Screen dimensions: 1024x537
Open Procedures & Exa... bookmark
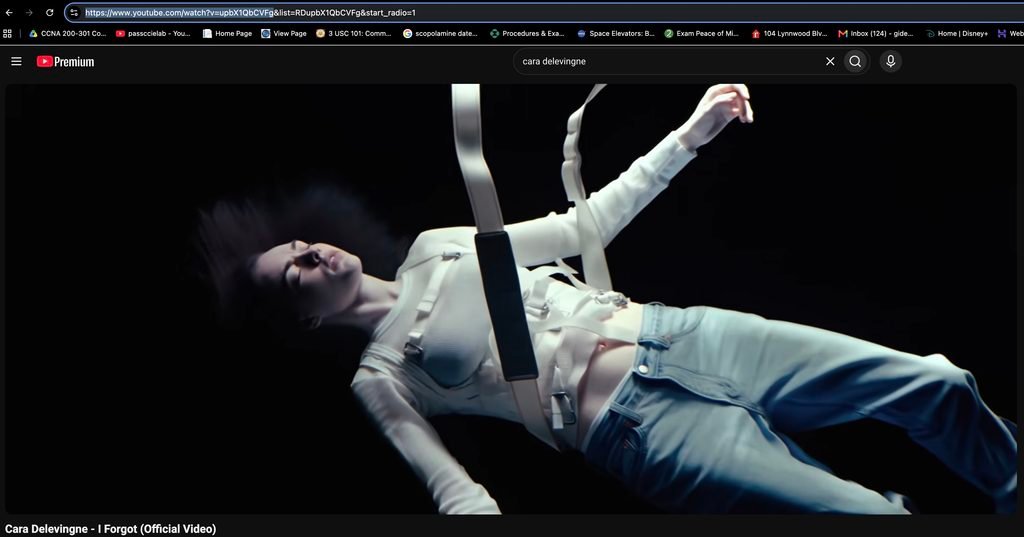[x=527, y=33]
